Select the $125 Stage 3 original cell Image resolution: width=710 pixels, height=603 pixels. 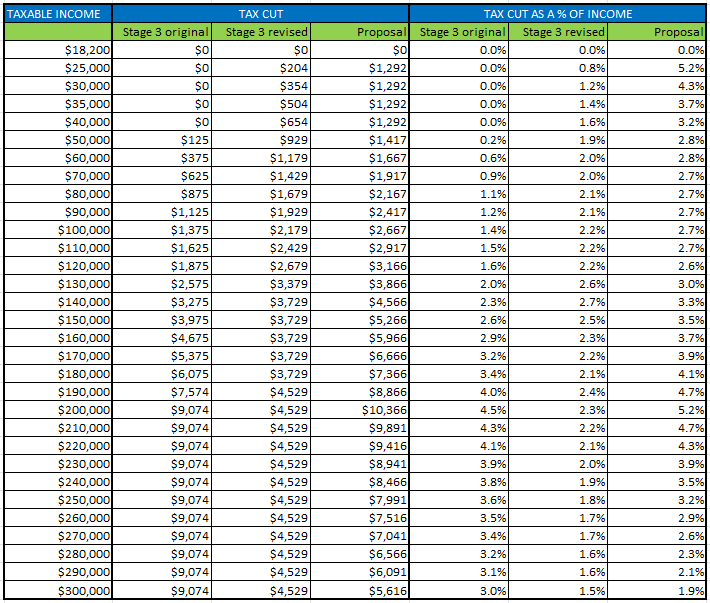(162, 140)
